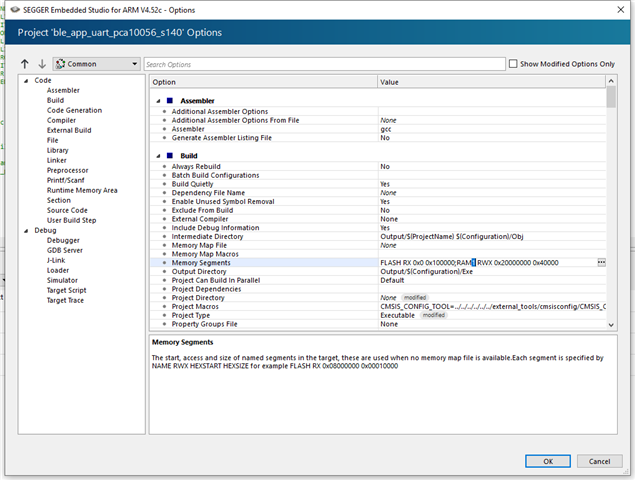Image resolution: width=635 pixels, height=480 pixels.
Task: Collapse the Debug tree node
Action: tap(26, 230)
